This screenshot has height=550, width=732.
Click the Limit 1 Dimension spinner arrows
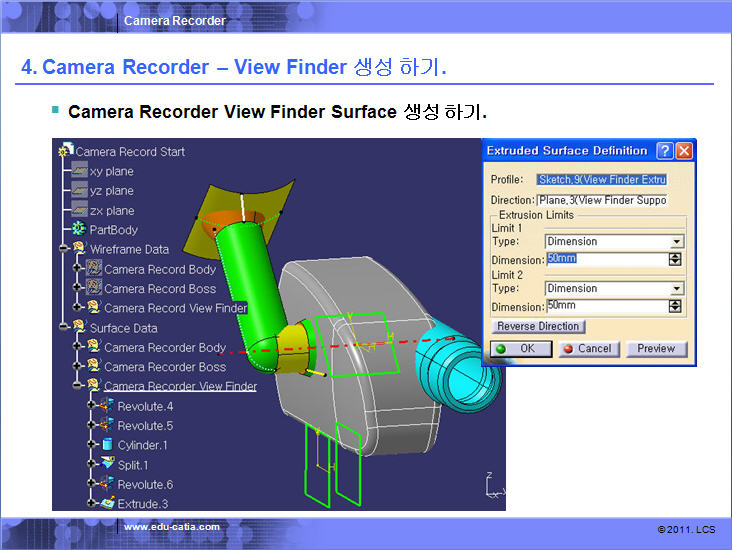point(676,259)
